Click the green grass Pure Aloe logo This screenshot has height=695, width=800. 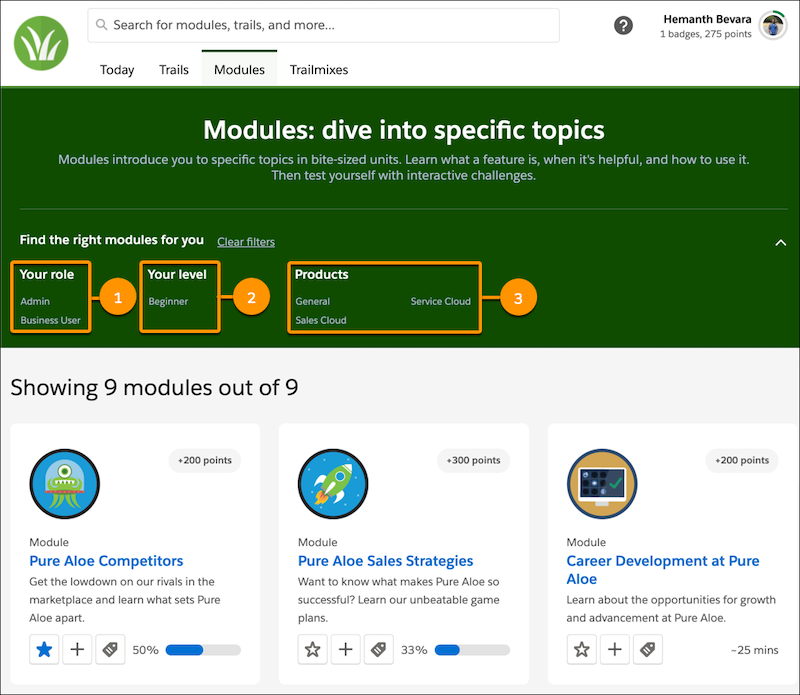[41, 43]
